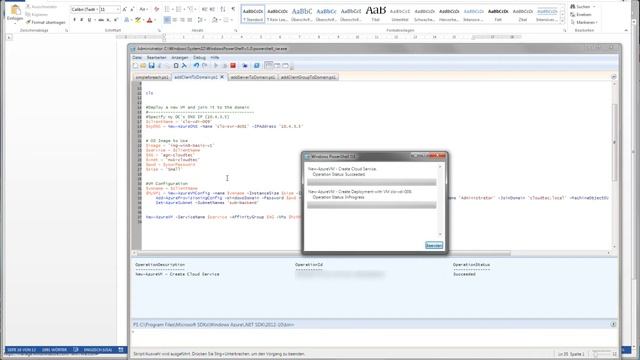Click the Start PowerShell.exe icon in ISE toolbar
The height and width of the screenshot is (360, 640).
pyautogui.click(x=257, y=66)
